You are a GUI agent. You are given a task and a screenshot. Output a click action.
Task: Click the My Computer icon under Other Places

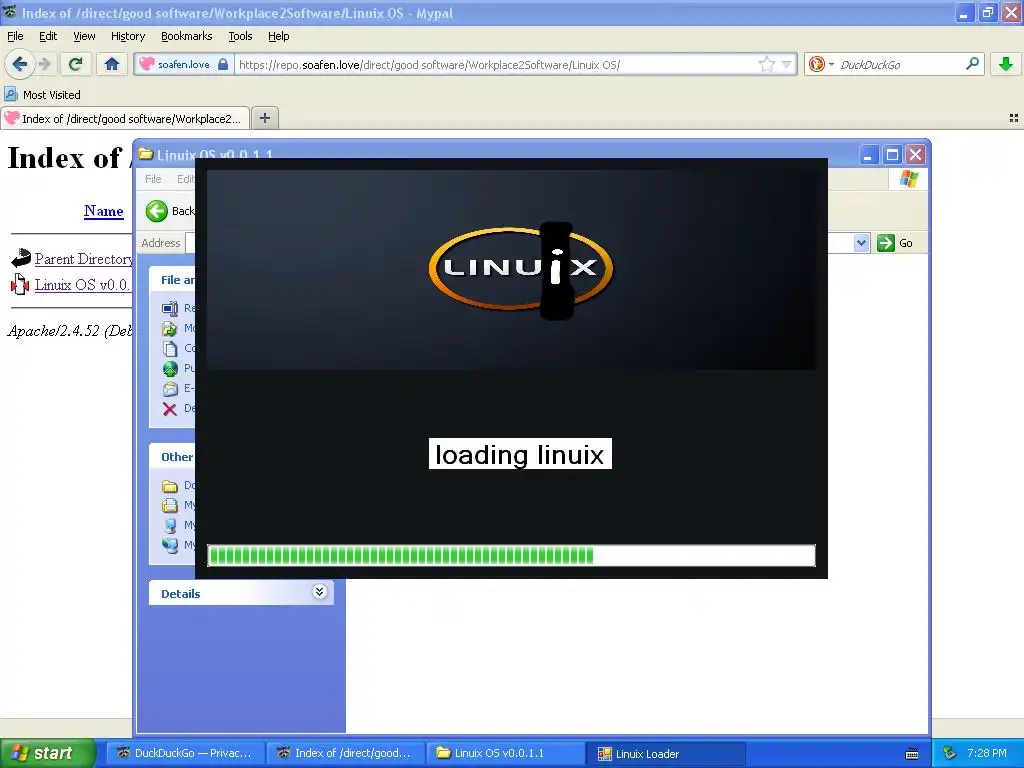click(x=170, y=525)
